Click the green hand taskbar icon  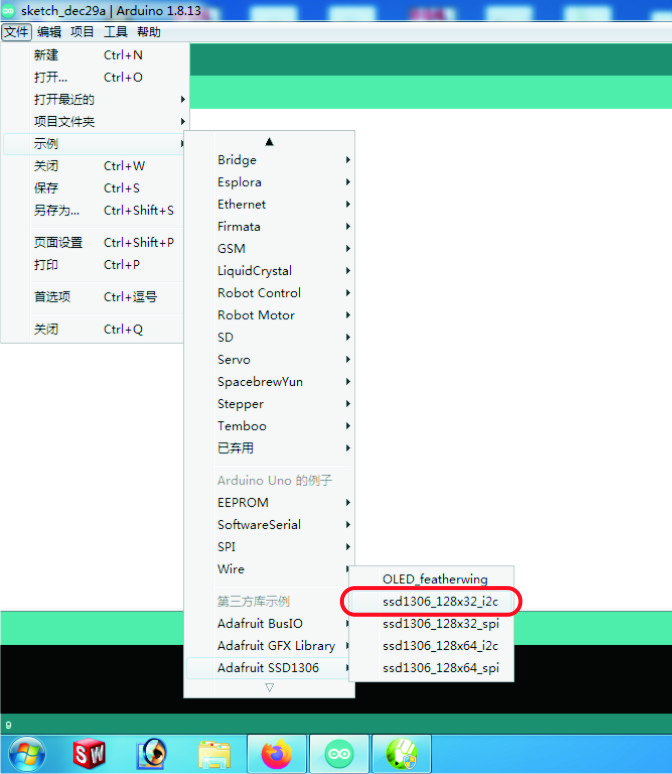click(401, 753)
